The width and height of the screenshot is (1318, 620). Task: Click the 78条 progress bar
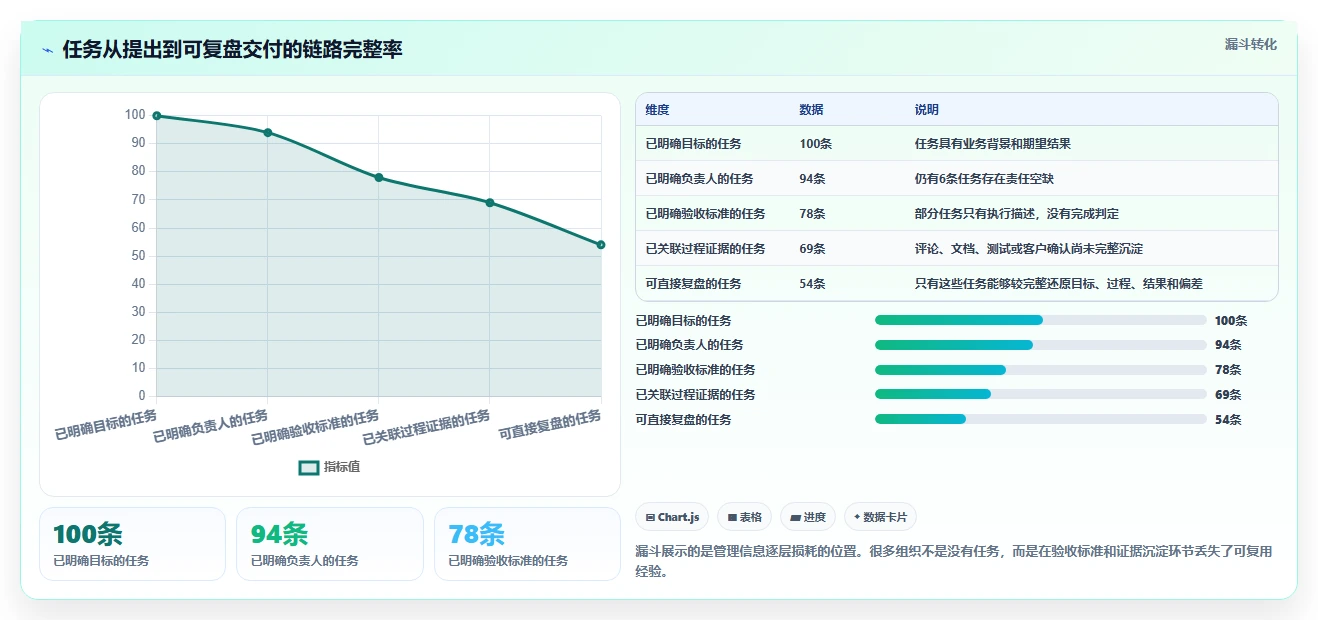[1040, 370]
